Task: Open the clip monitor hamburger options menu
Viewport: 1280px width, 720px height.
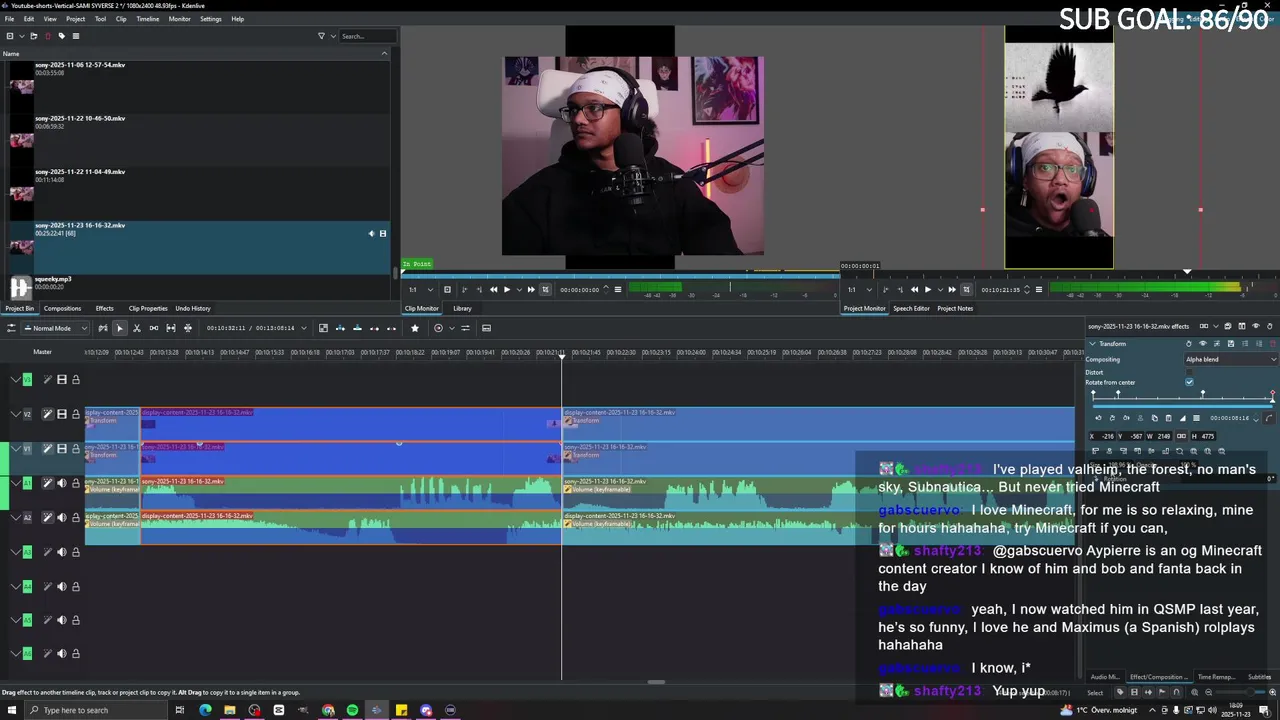Action: (618, 290)
